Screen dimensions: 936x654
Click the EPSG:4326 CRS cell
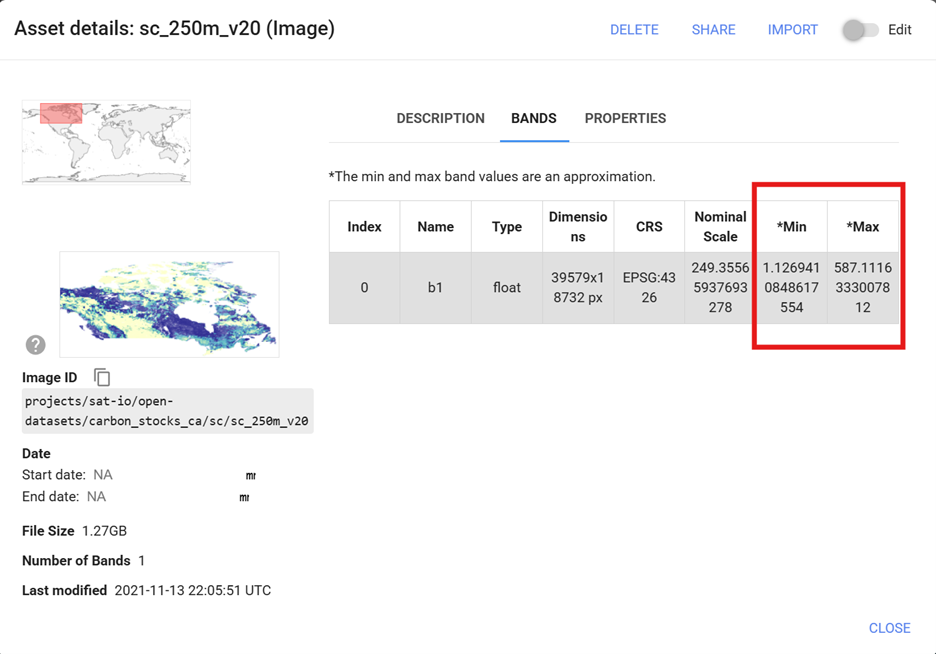pyautogui.click(x=649, y=288)
